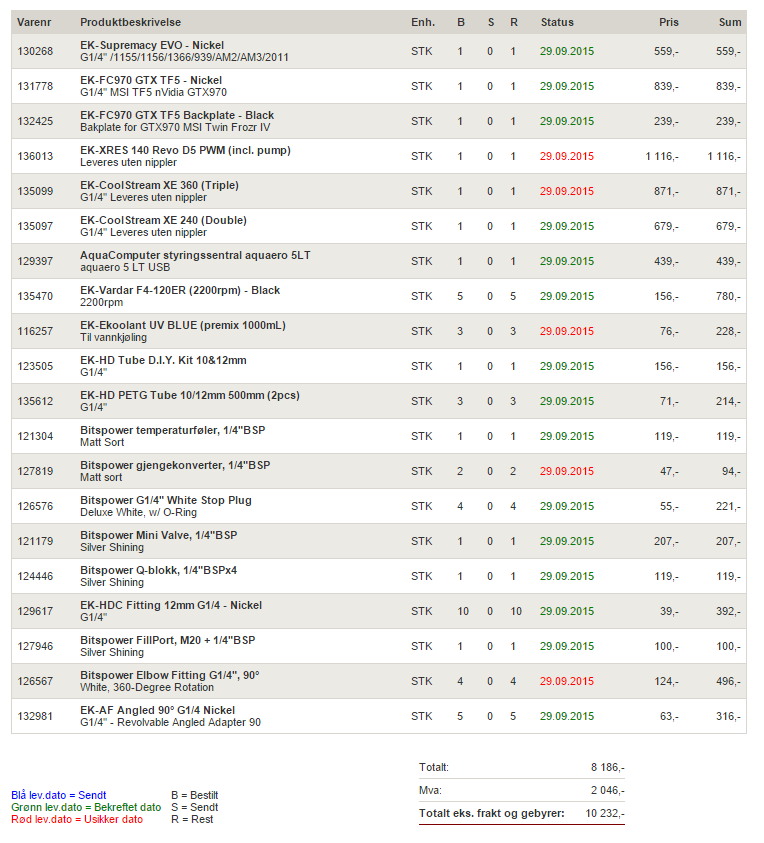
Task: Open EK-XRES 140 Revo D5 PWM product
Action: pyautogui.click(x=185, y=151)
